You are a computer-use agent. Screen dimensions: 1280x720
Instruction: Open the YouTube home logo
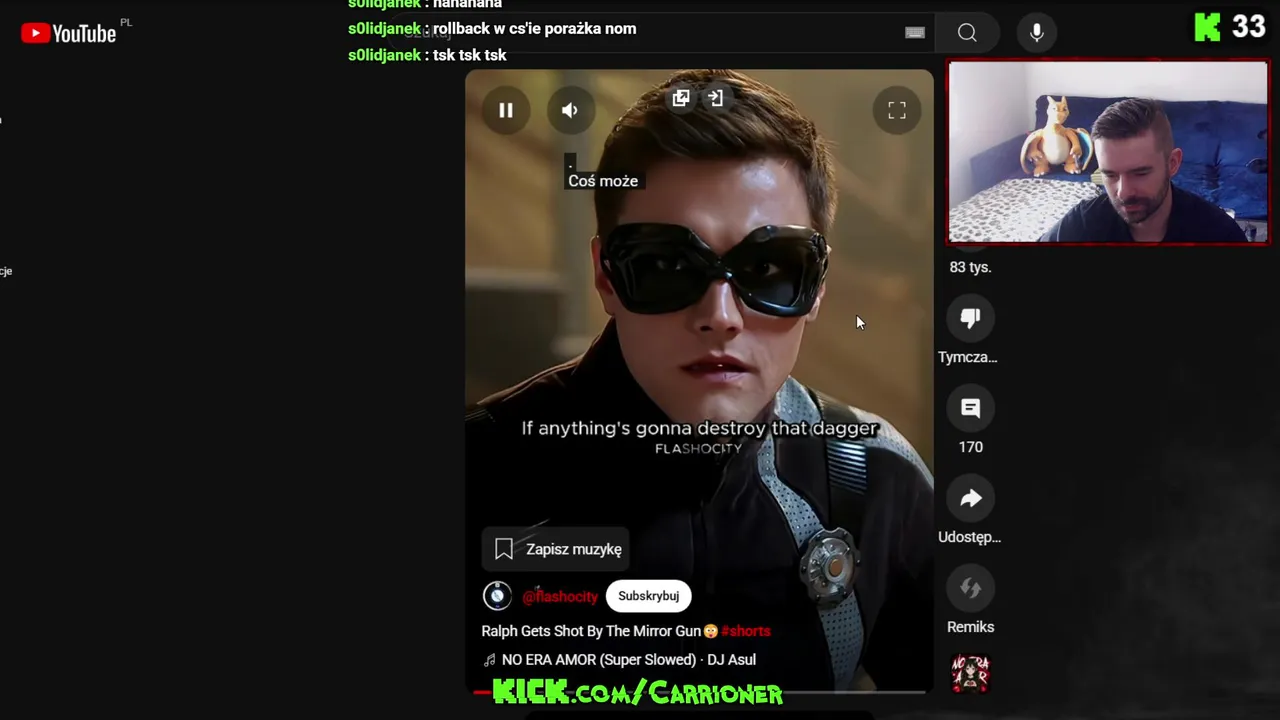69,33
